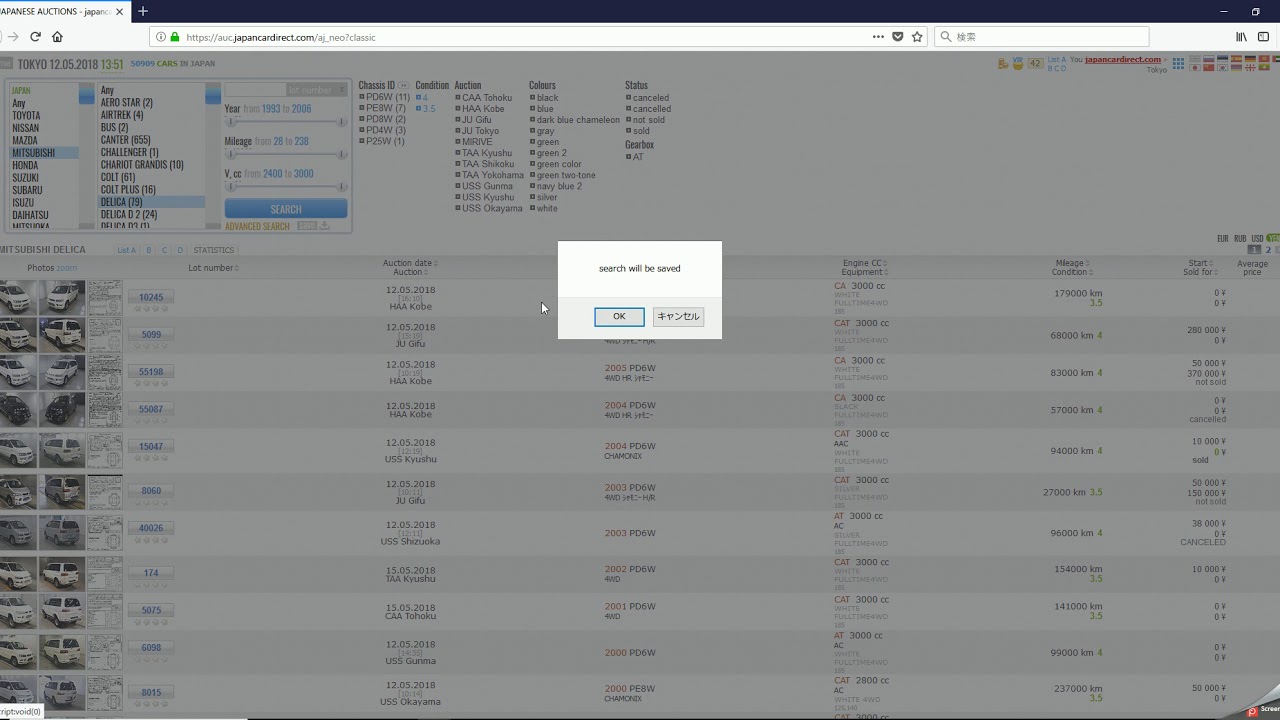Sort by Lot number column header
The image size is (1280, 720).
pyautogui.click(x=213, y=268)
